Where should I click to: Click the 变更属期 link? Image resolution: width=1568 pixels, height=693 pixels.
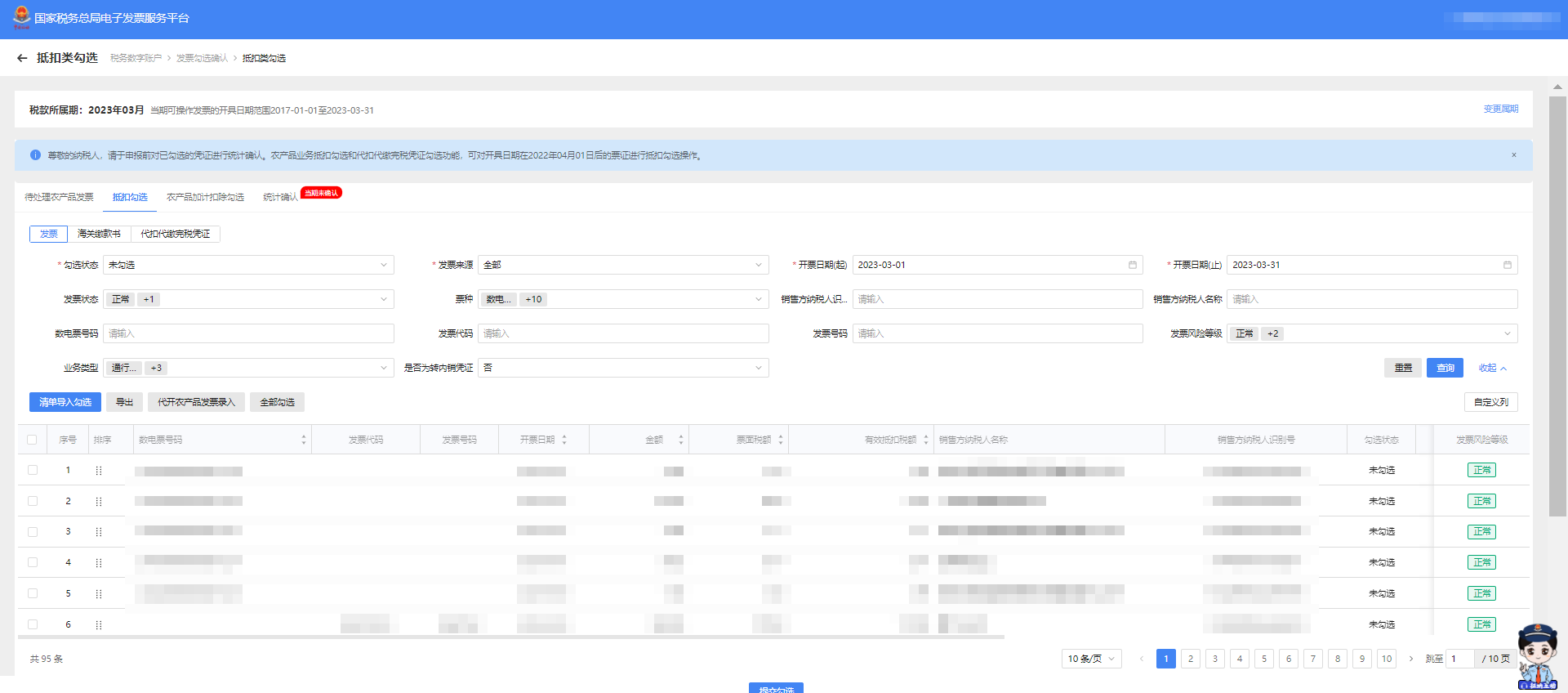tap(1500, 110)
